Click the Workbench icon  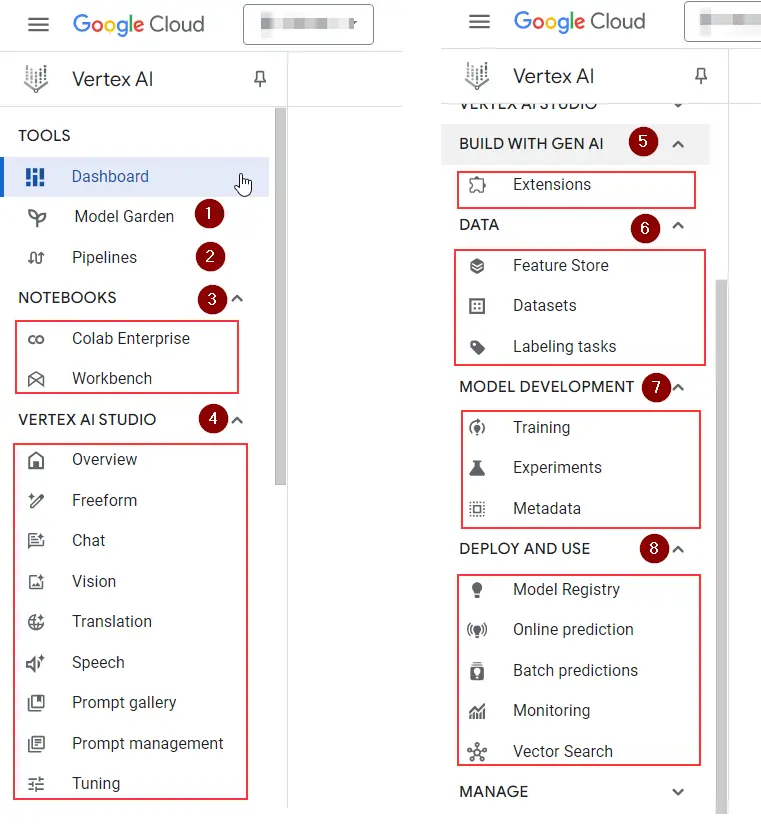(x=37, y=379)
